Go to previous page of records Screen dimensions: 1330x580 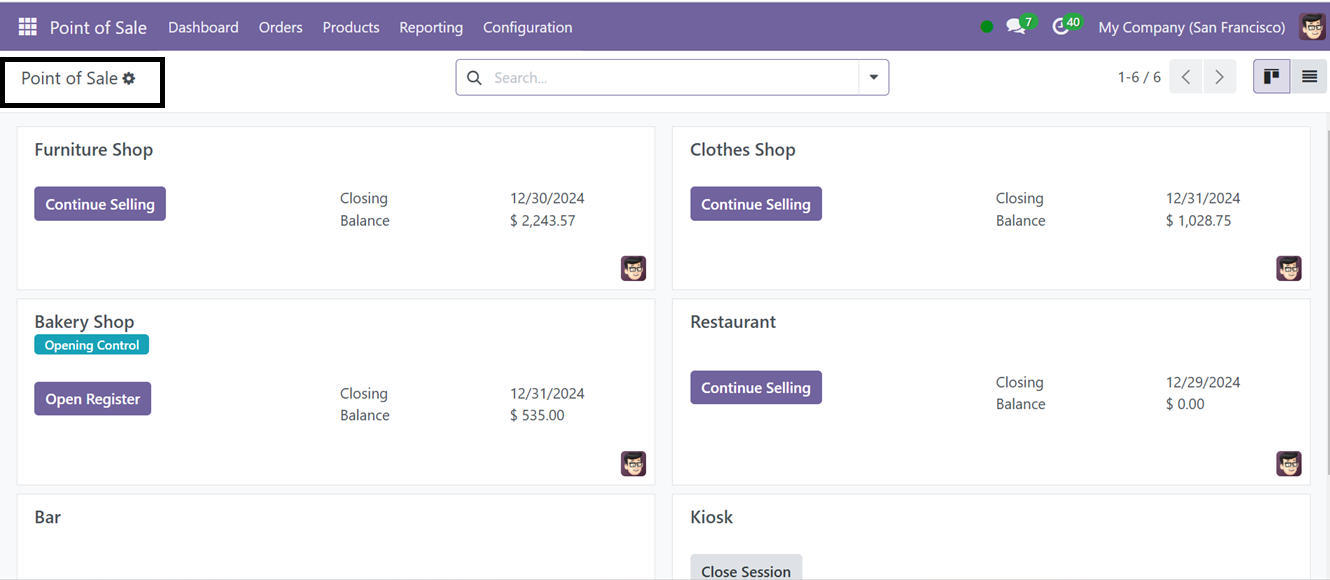[1186, 77]
